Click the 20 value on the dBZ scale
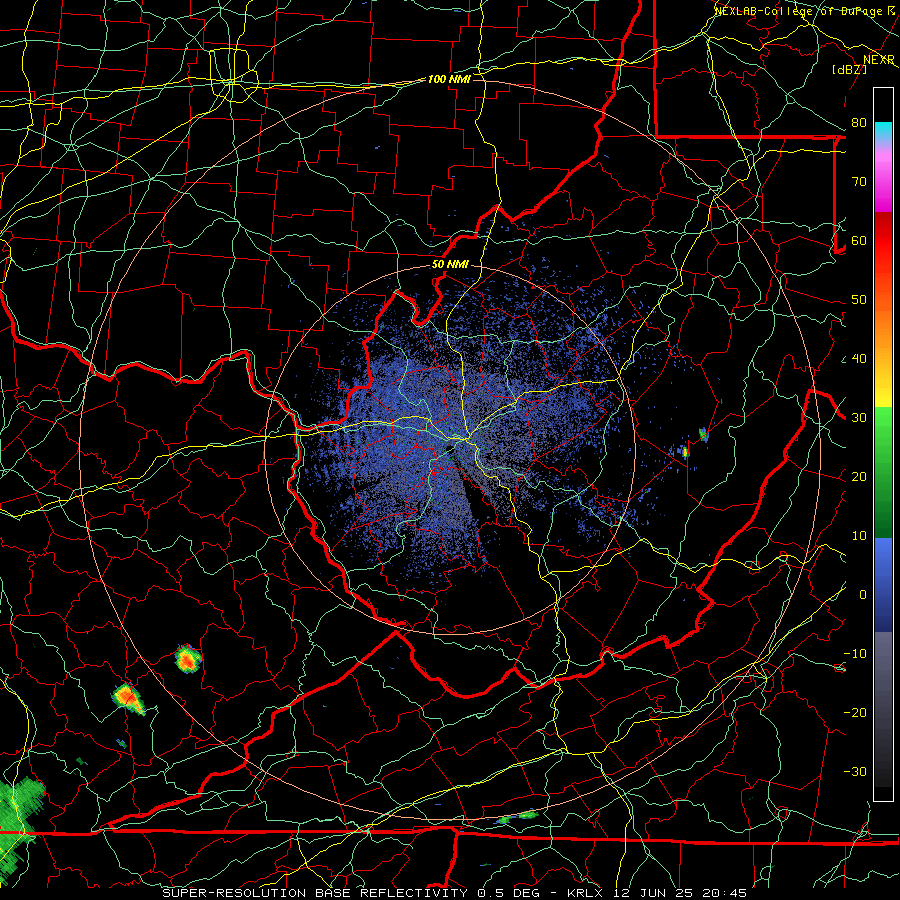This screenshot has height=900, width=900. pos(859,477)
